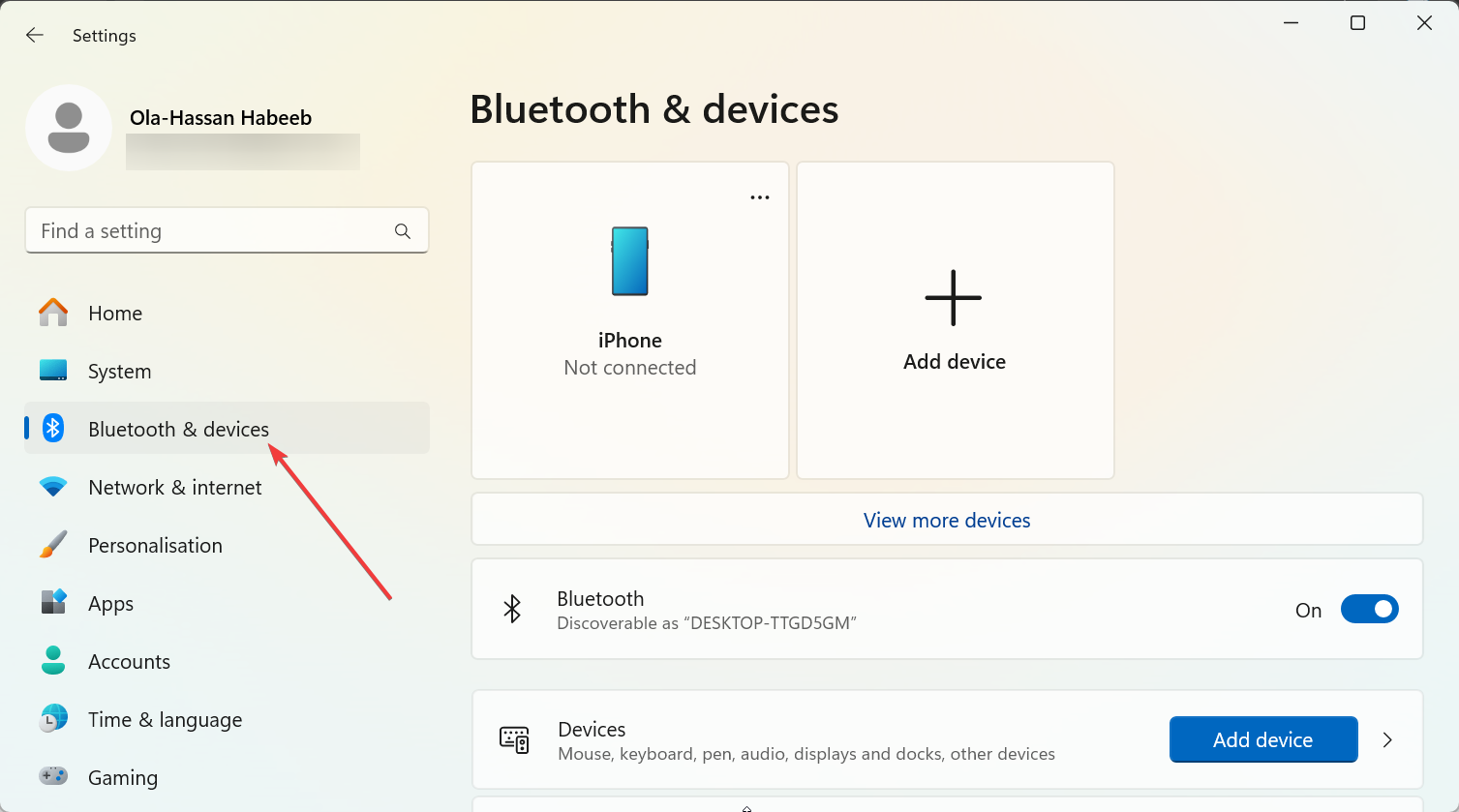1459x812 pixels.
Task: Click the Home house icon
Action: pos(53,313)
